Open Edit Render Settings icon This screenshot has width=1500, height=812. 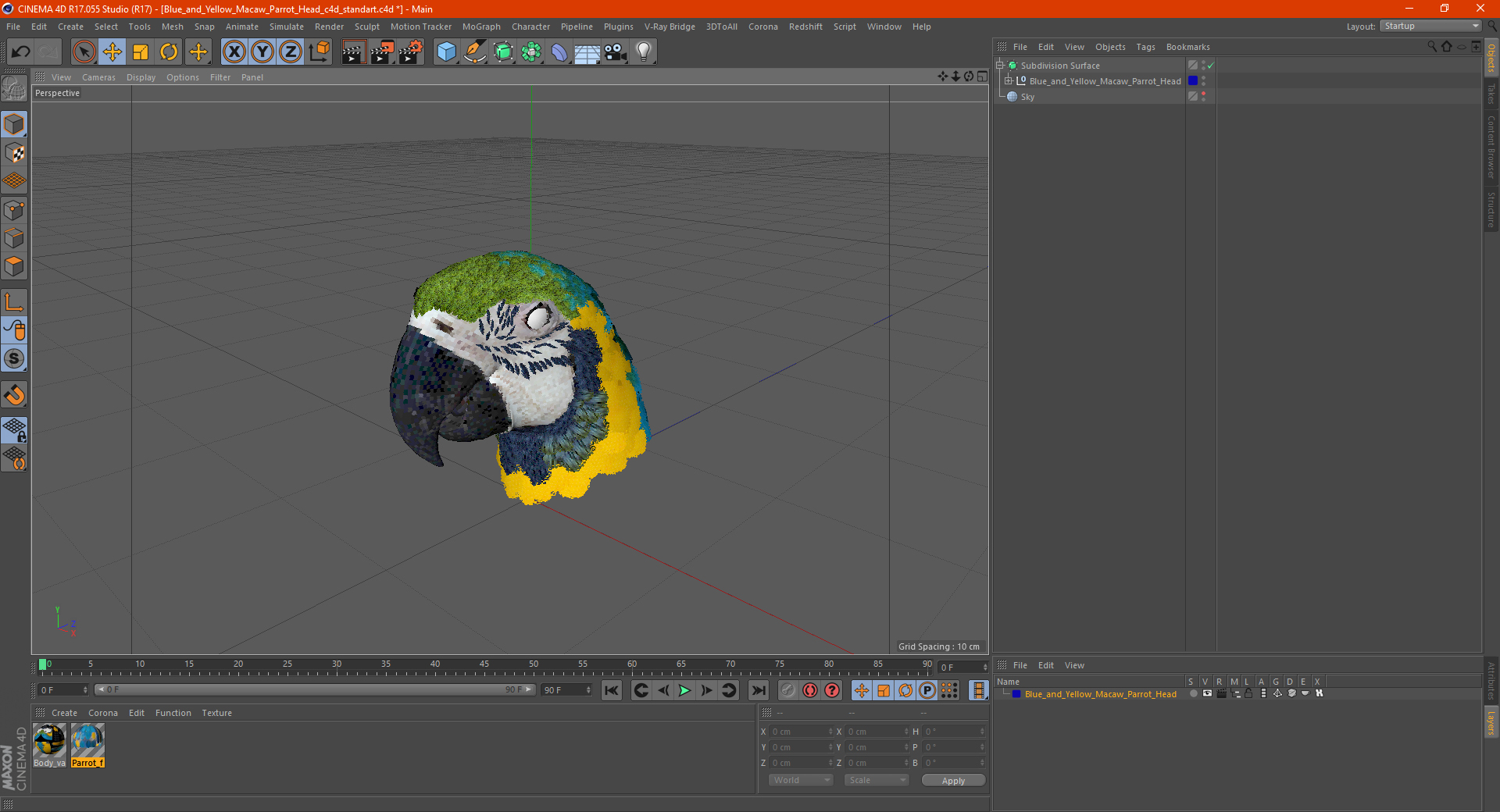(x=410, y=52)
